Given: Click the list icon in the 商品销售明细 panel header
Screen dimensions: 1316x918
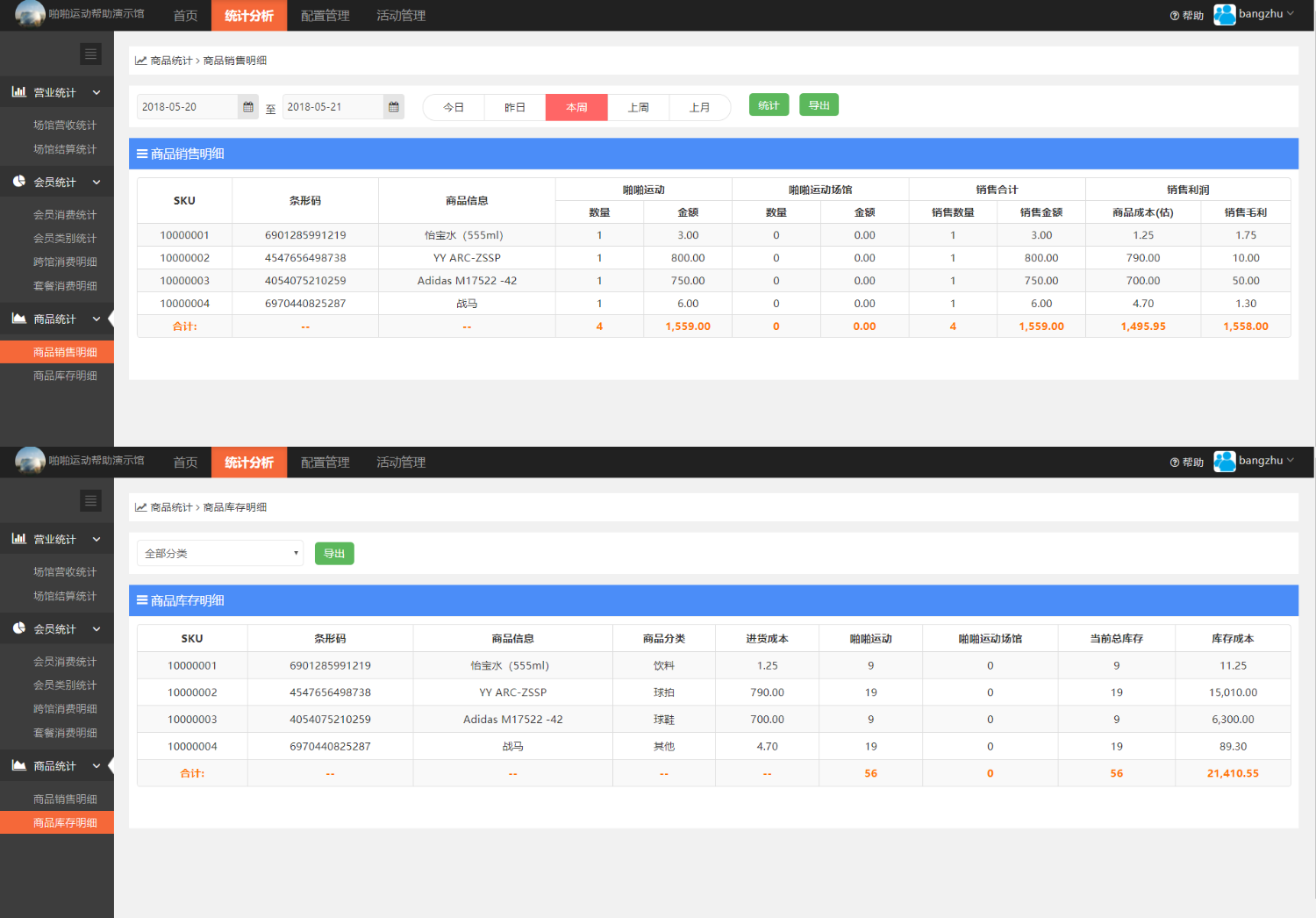Looking at the screenshot, I should click(x=142, y=154).
